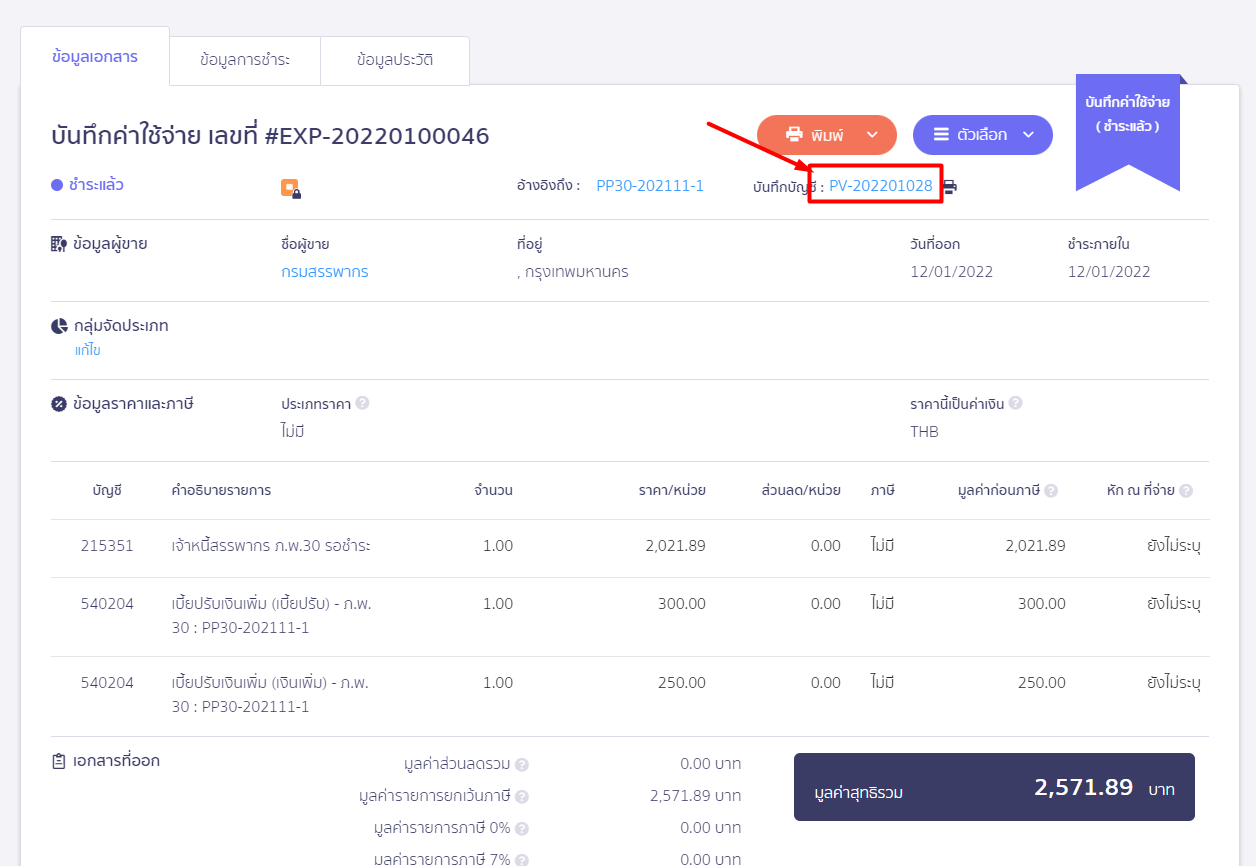Click help icon next to มูลค่ารายการยกเว้นภาษี

coord(521,797)
